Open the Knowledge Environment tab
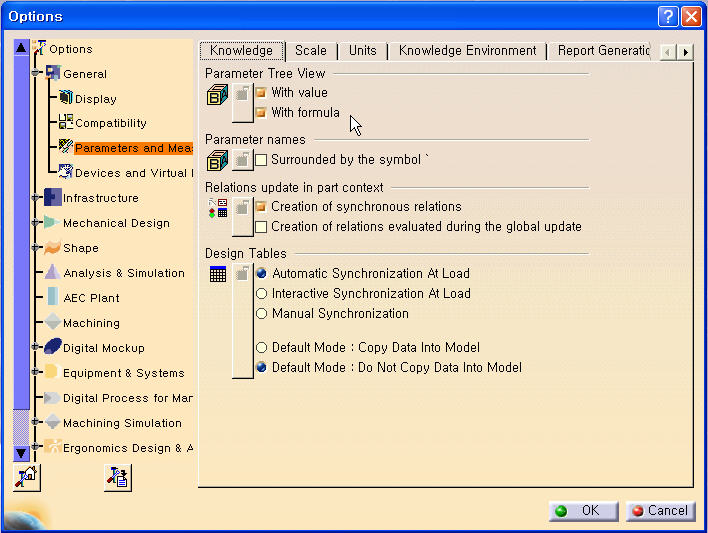Image resolution: width=708 pixels, height=533 pixels. pos(467,51)
